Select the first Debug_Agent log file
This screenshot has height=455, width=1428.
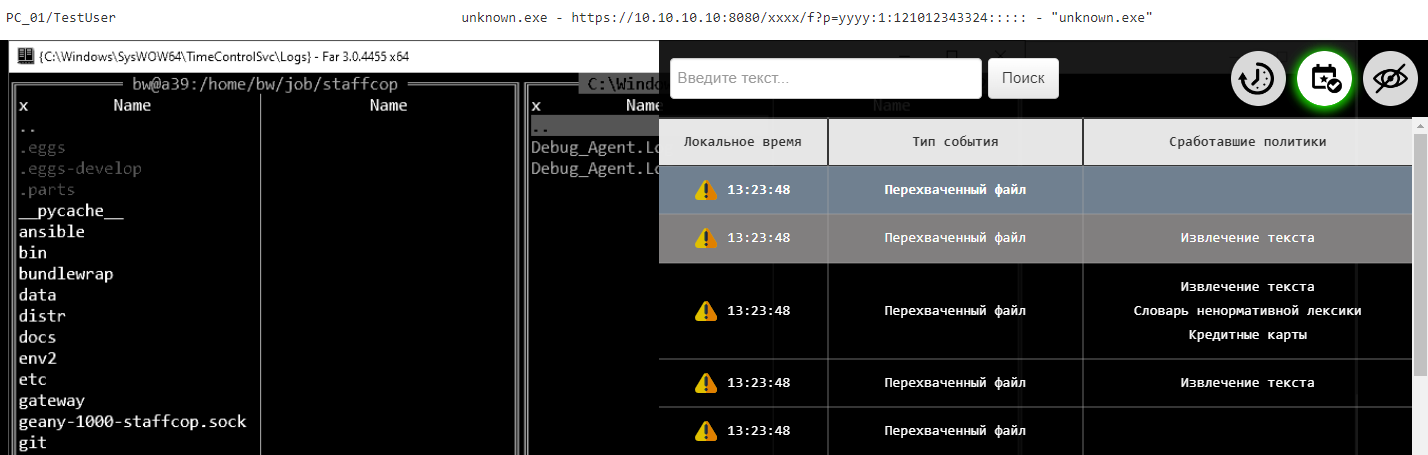[x=593, y=148]
